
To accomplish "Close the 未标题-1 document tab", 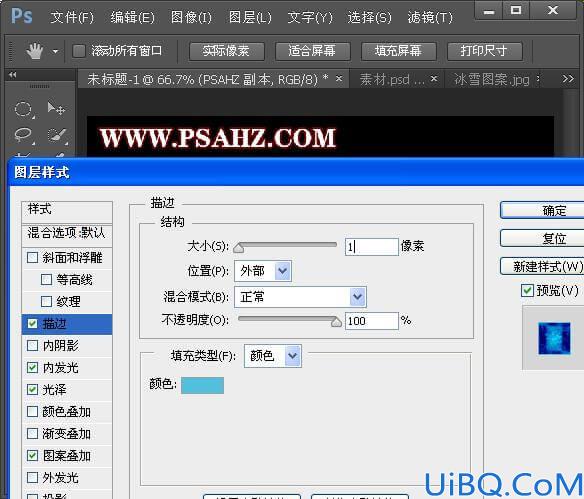I will pyautogui.click(x=339, y=79).
